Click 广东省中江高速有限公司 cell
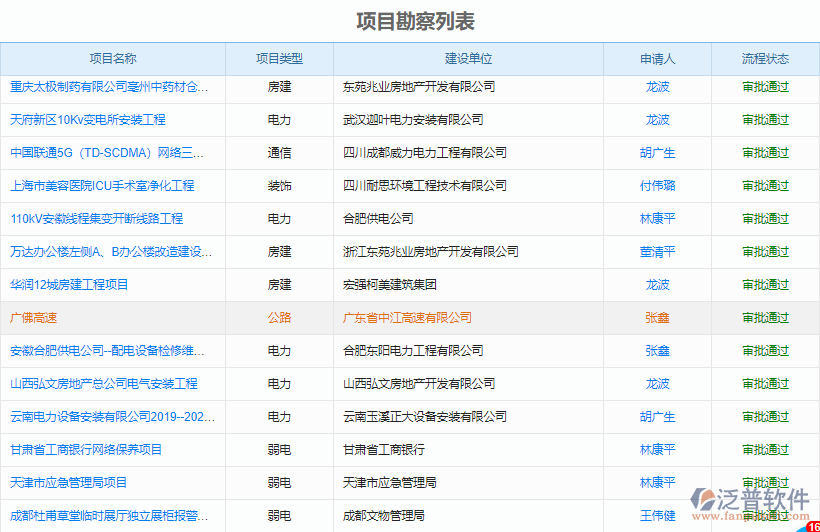The height and width of the screenshot is (532, 820). [407, 318]
